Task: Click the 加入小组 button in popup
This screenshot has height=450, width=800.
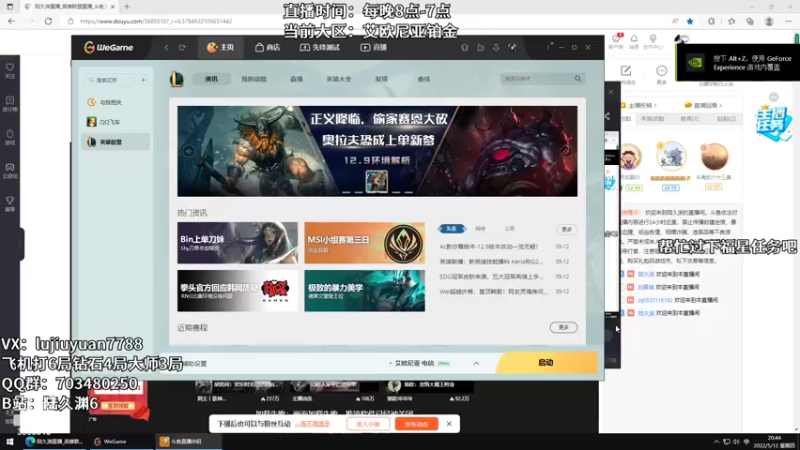Action: pos(368,424)
